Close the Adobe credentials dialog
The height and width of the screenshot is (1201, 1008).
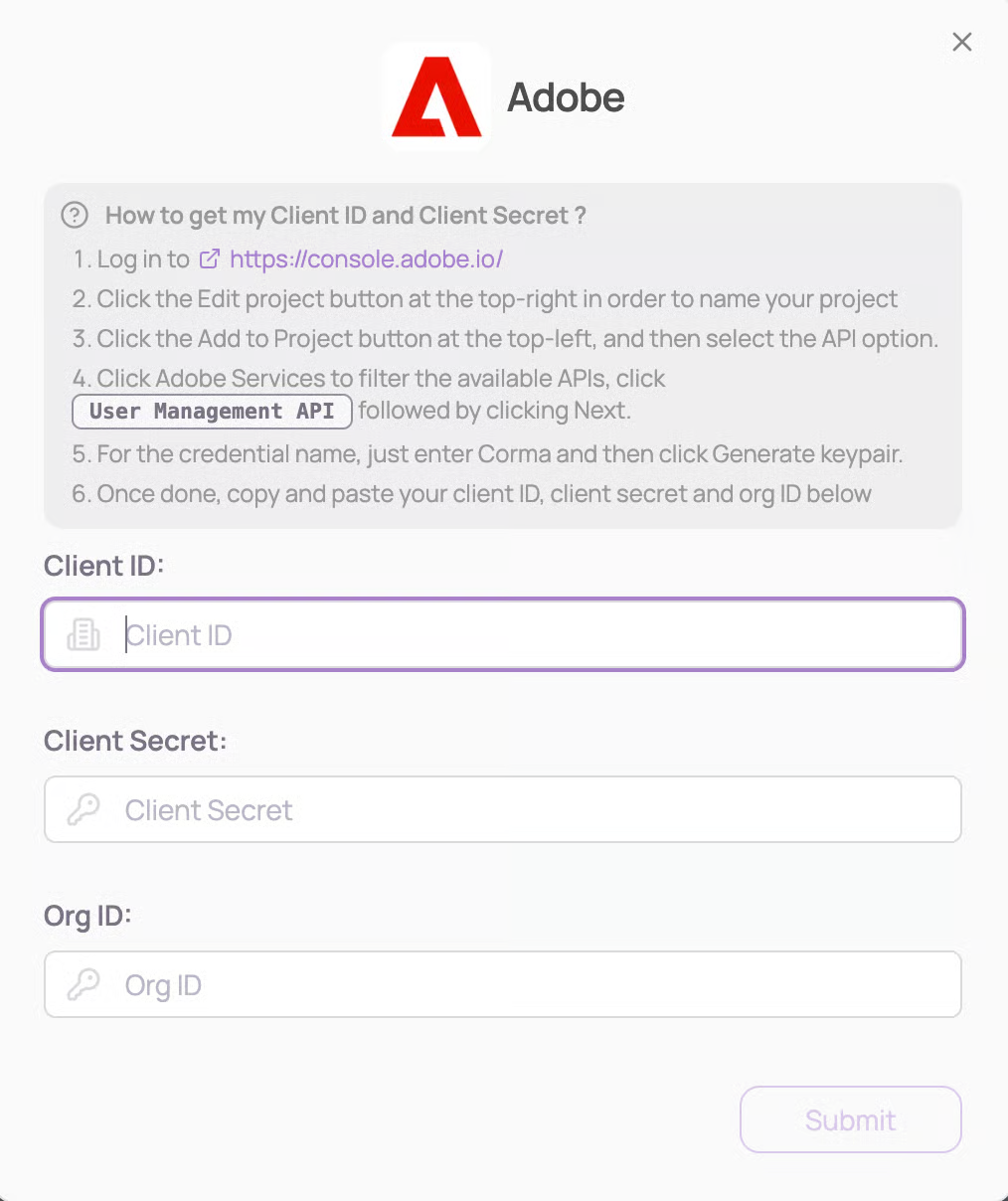961,42
